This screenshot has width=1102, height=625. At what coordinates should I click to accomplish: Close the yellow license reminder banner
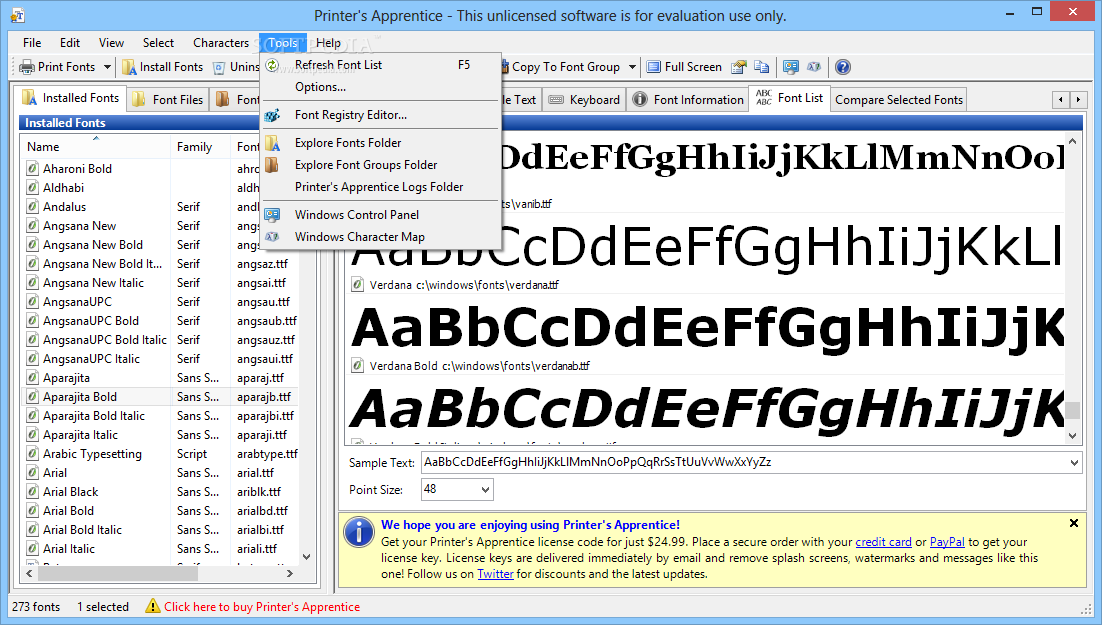point(1073,523)
